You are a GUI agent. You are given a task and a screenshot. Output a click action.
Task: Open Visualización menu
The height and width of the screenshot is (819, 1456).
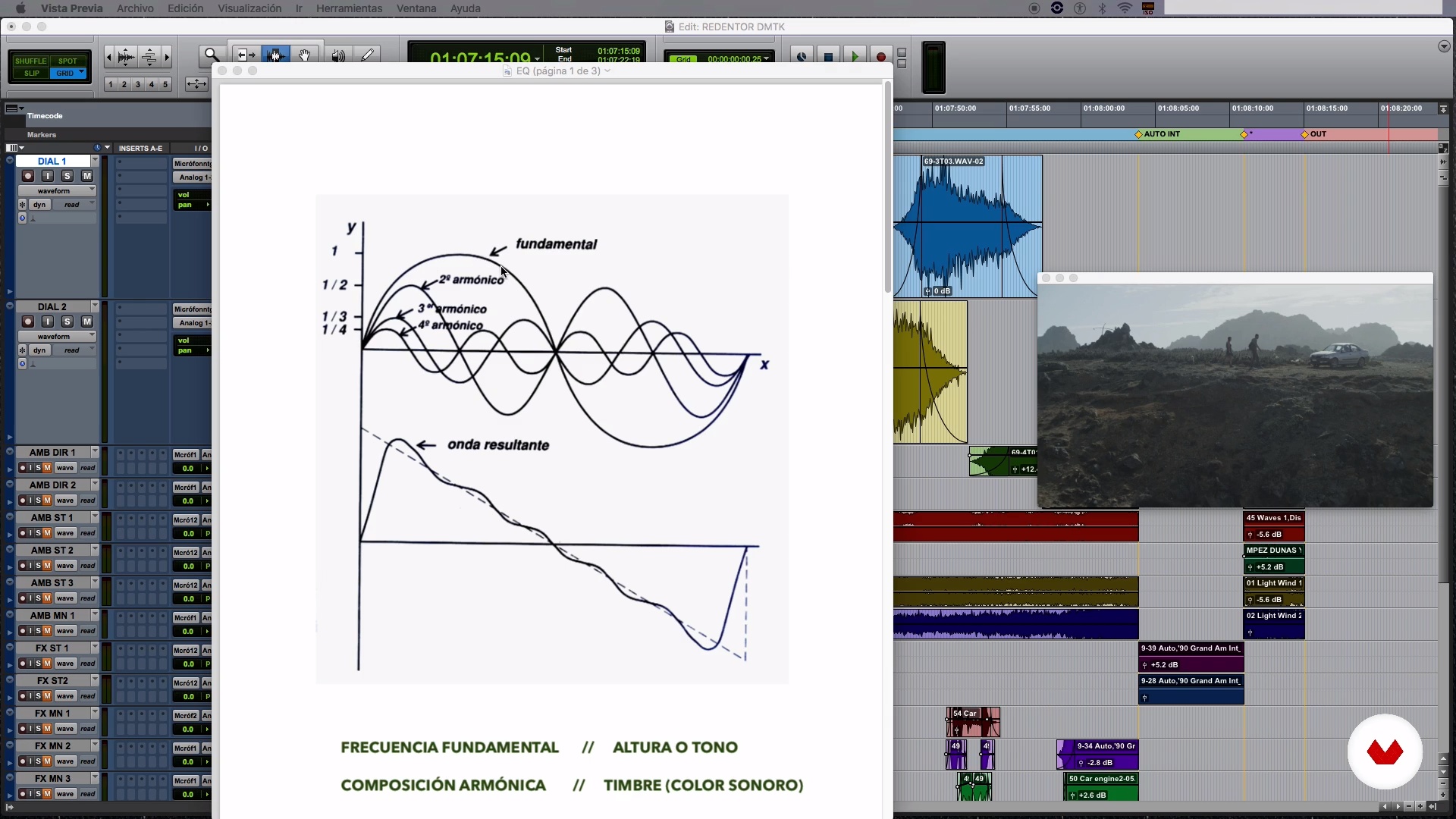pyautogui.click(x=249, y=8)
